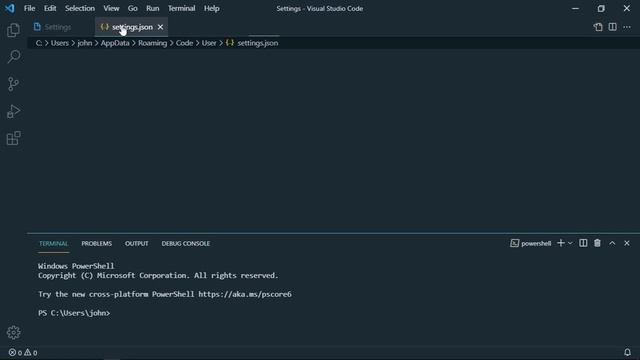Click the AppData breadcrumb segment
The image size is (640, 360).
coord(115,43)
